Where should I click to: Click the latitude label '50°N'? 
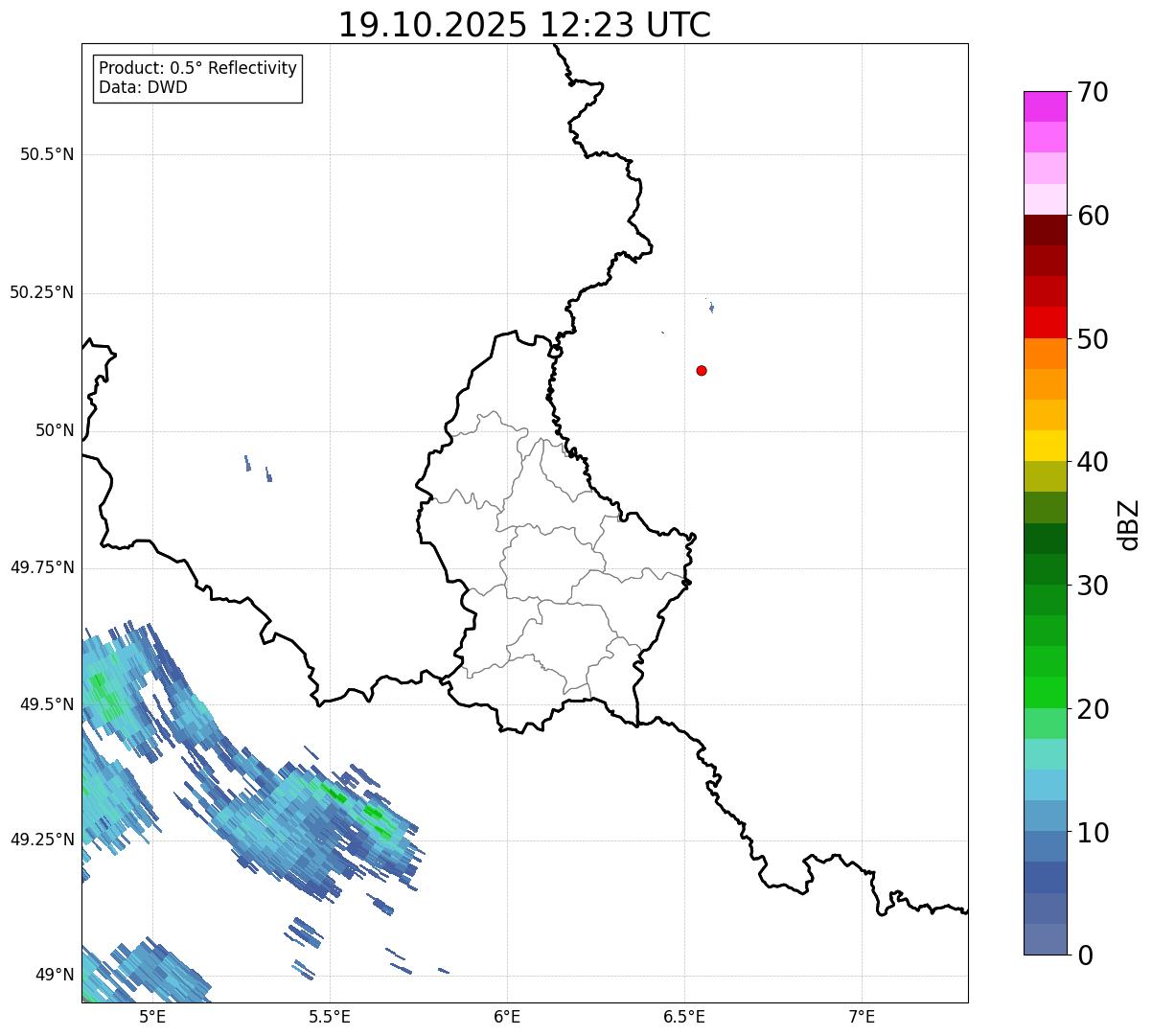[55, 430]
